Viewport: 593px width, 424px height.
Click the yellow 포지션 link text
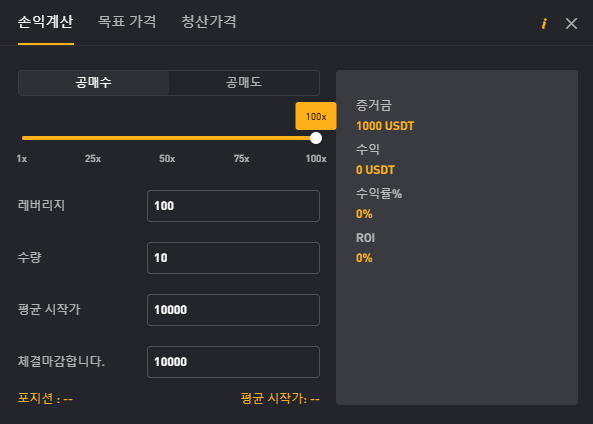[x=45, y=398]
